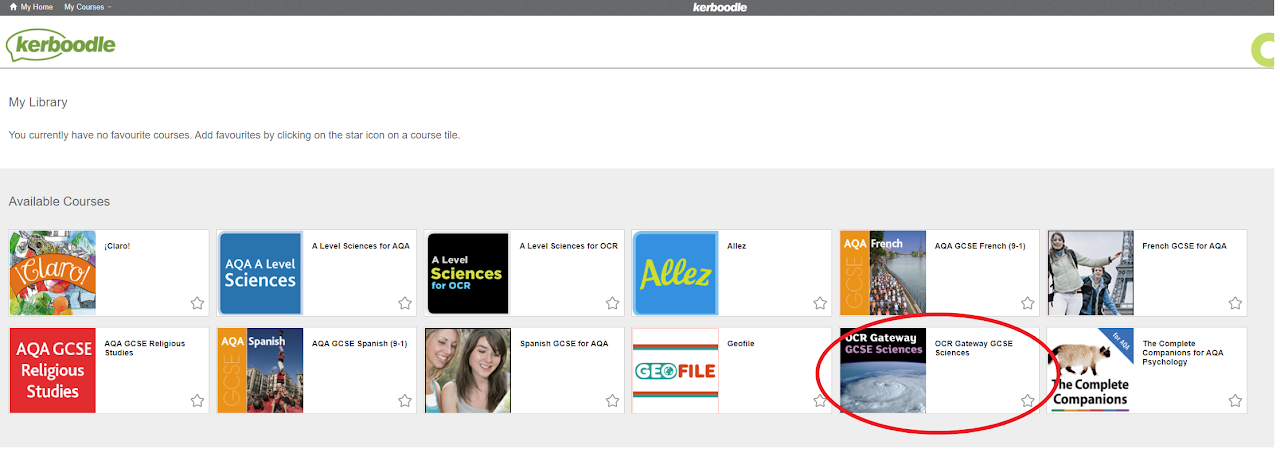Open the ¡Claro! course thumbnail

pyautogui.click(x=53, y=273)
